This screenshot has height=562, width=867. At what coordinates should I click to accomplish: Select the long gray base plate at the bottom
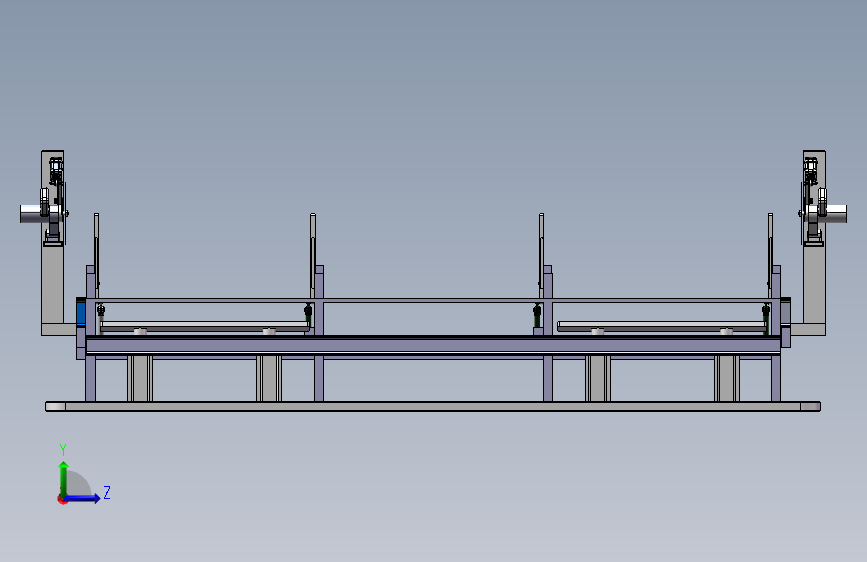tap(433, 407)
